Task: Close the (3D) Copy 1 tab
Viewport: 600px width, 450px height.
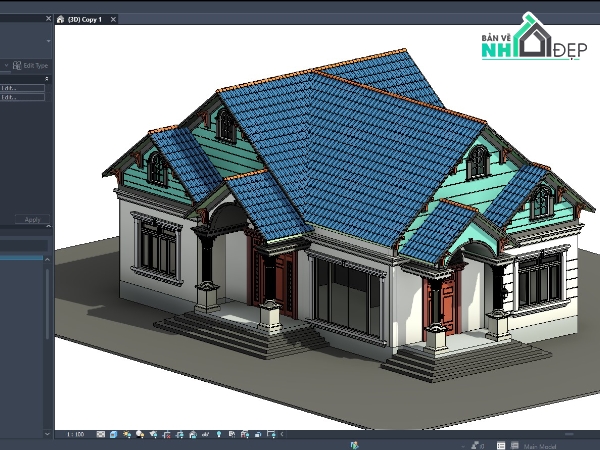Action: coord(113,19)
